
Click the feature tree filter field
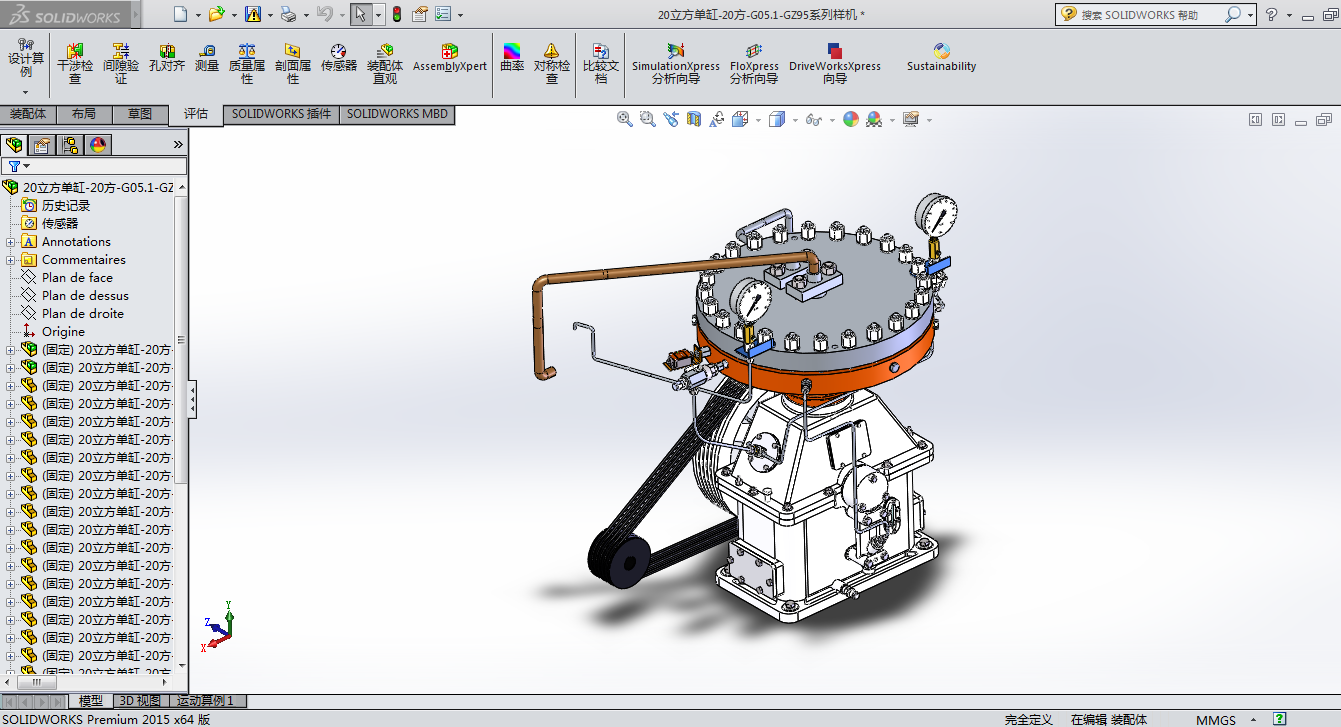pos(94,166)
